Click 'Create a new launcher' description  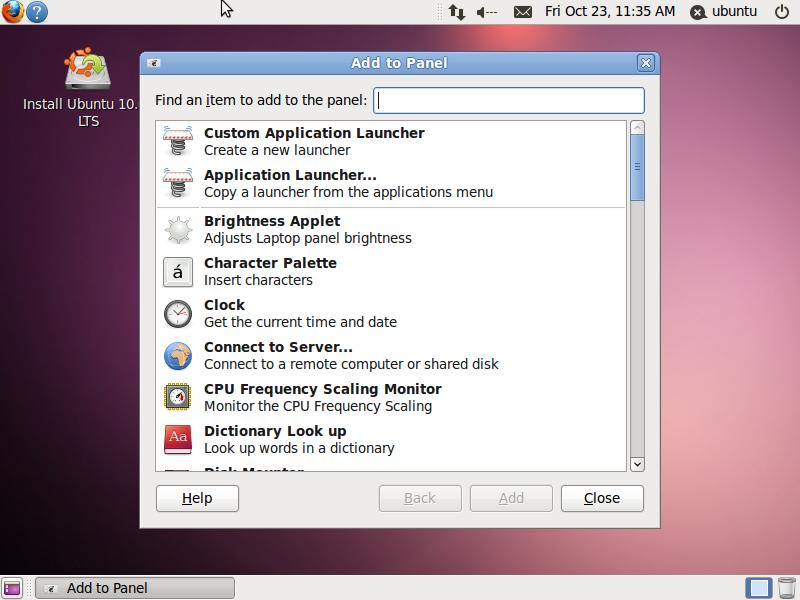[x=277, y=150]
